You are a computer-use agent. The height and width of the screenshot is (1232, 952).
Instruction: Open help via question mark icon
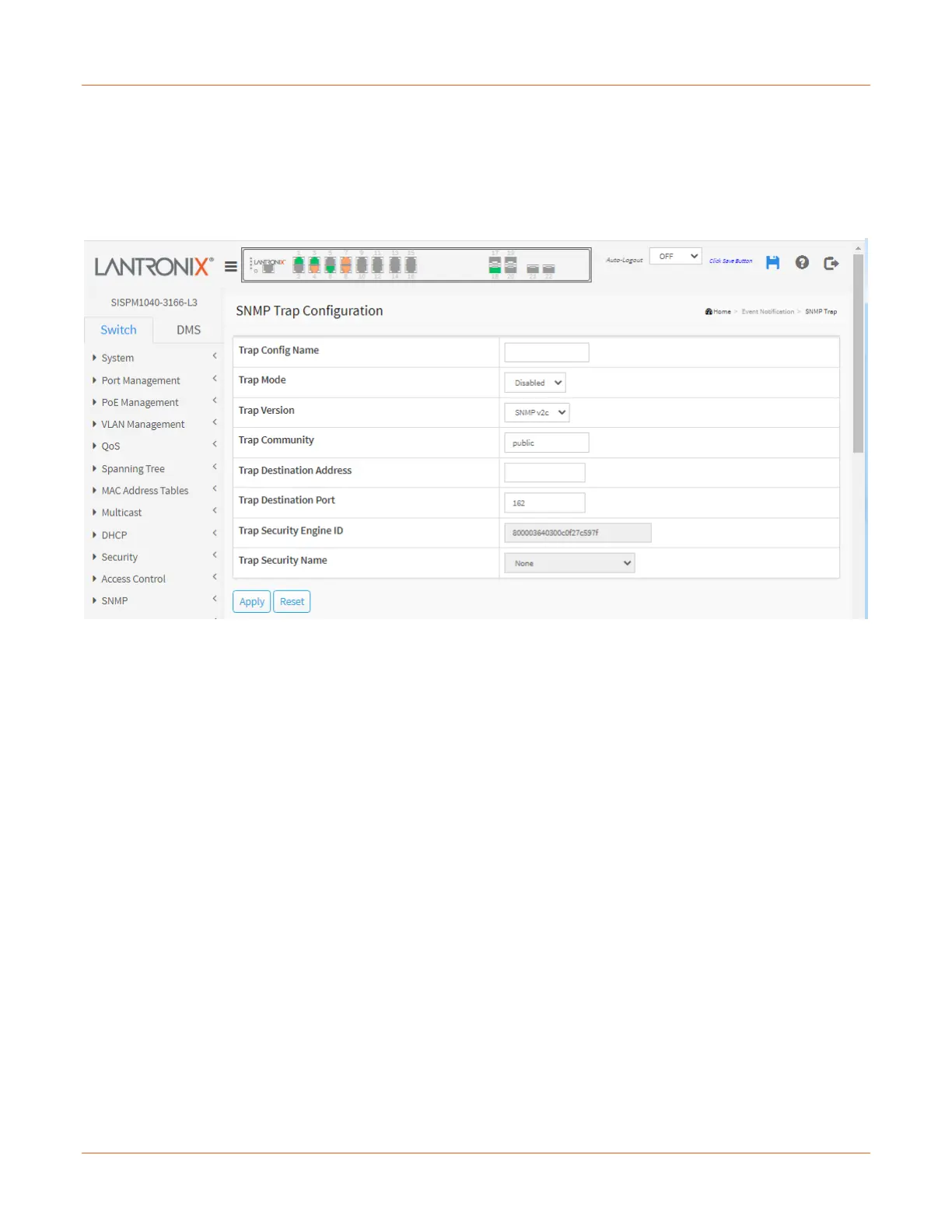[802, 263]
